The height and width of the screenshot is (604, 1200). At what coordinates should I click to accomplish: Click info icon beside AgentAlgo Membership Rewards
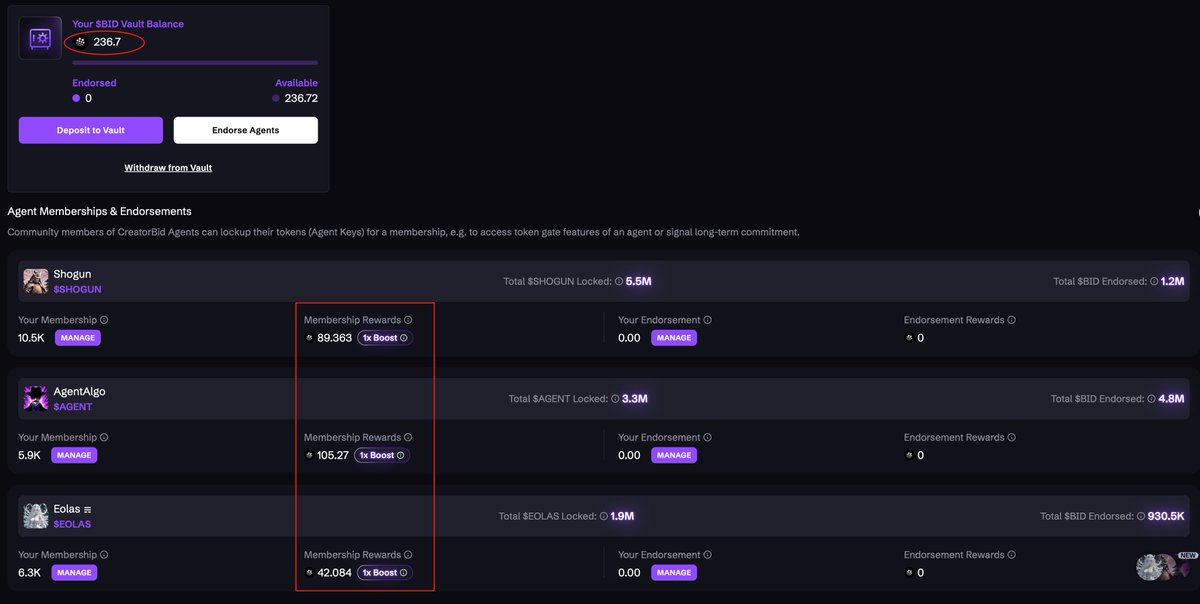pos(408,437)
